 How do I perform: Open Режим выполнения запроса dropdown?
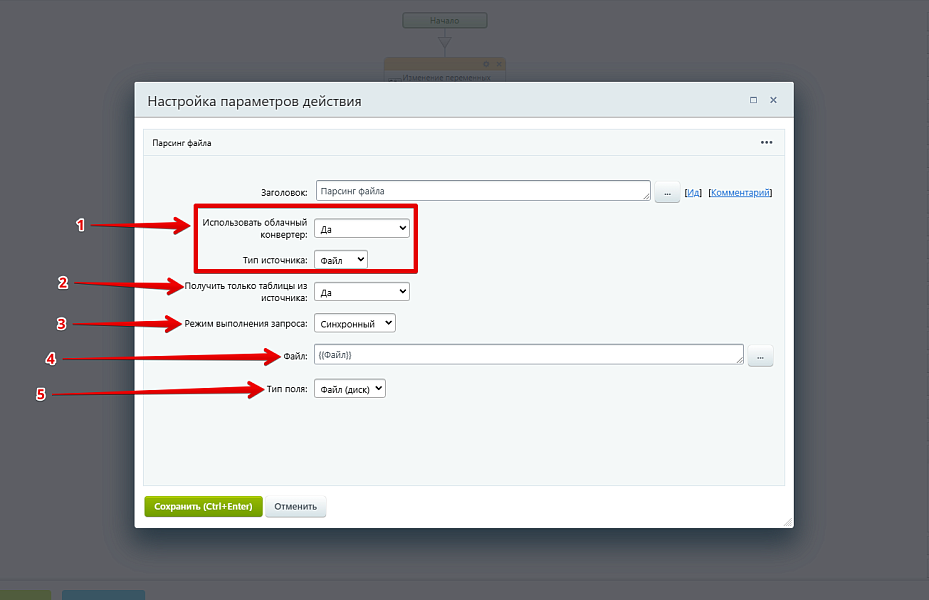354,323
